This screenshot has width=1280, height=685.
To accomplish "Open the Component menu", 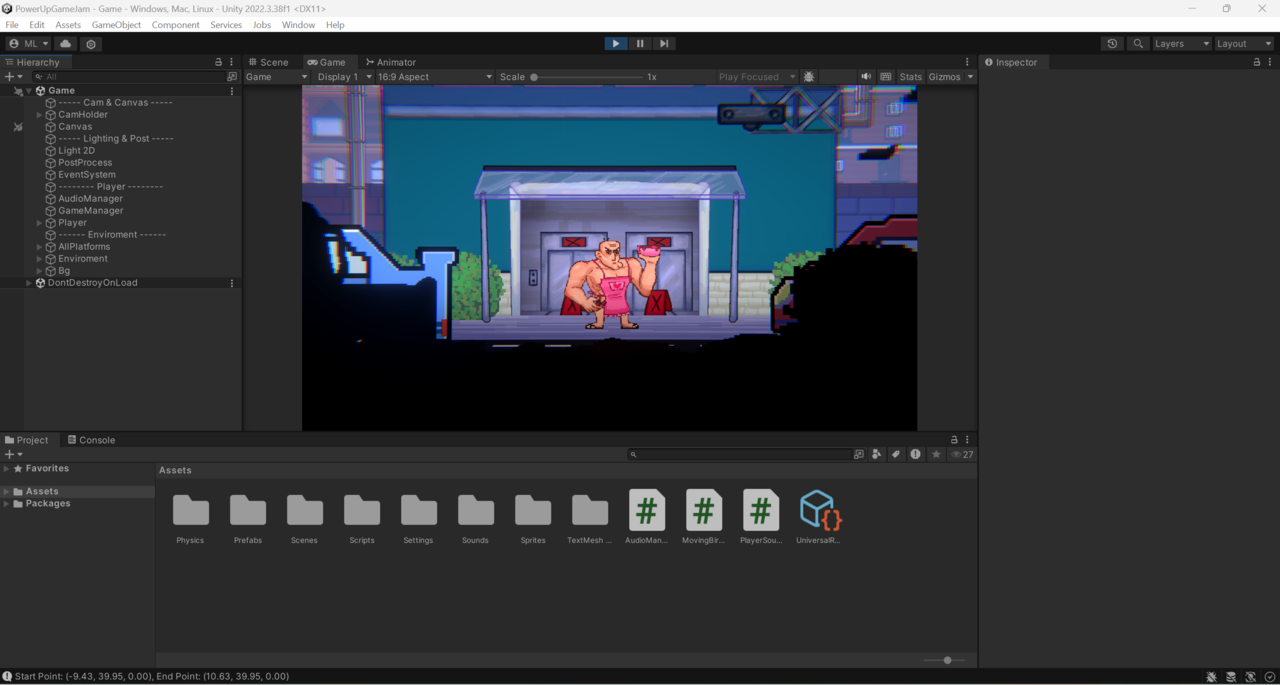I will point(175,25).
